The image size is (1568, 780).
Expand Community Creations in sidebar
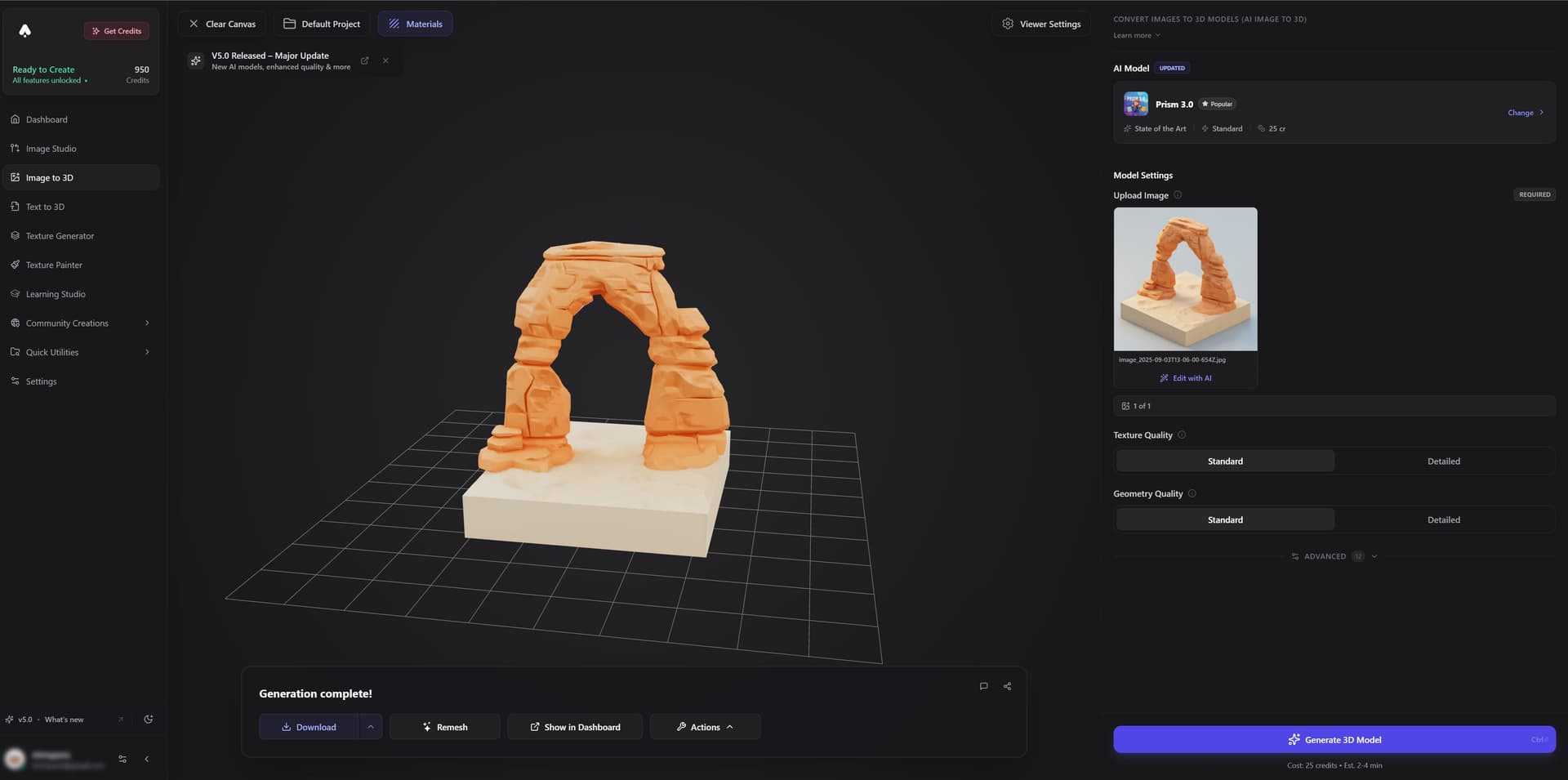click(68, 323)
